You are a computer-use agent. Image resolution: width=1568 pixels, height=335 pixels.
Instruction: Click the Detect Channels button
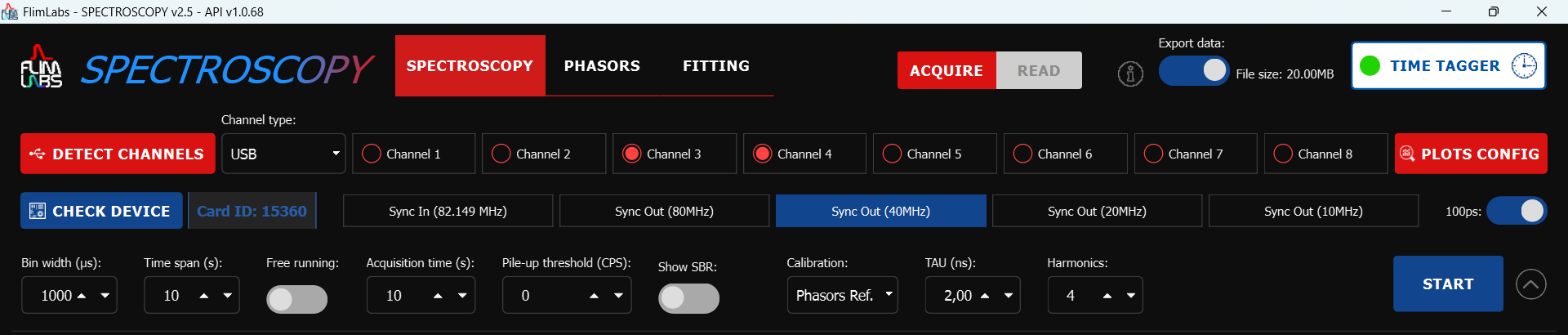[x=118, y=154]
